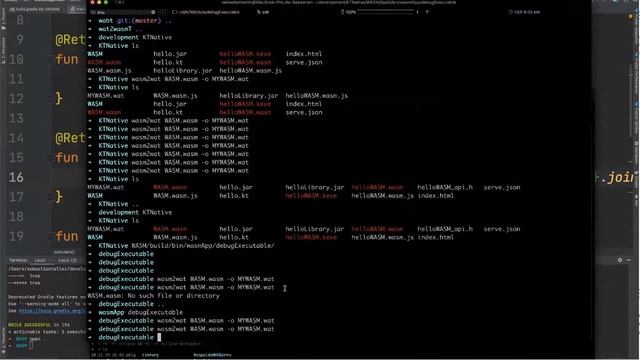Viewport: 640px width, 360px height.
Task: Click the IDE terminal 'open .' prompt line
Action: 28,339
